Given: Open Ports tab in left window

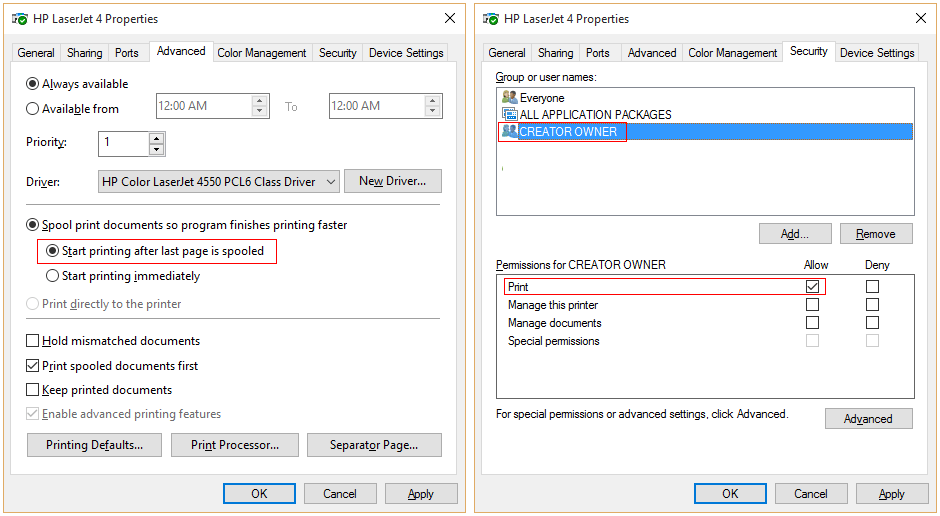Looking at the screenshot, I should [126, 53].
